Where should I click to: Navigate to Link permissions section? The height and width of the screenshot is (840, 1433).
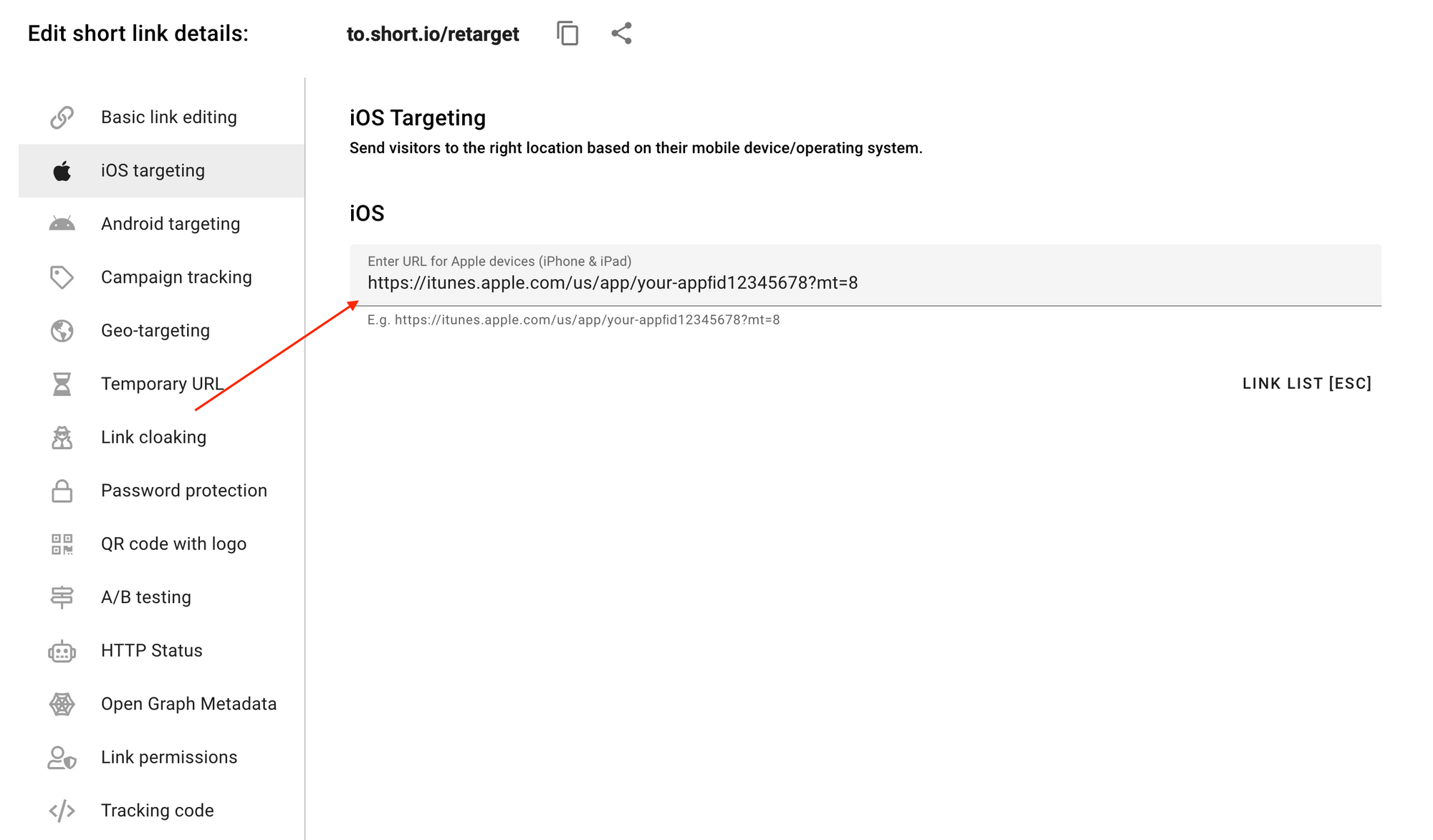pyautogui.click(x=155, y=758)
